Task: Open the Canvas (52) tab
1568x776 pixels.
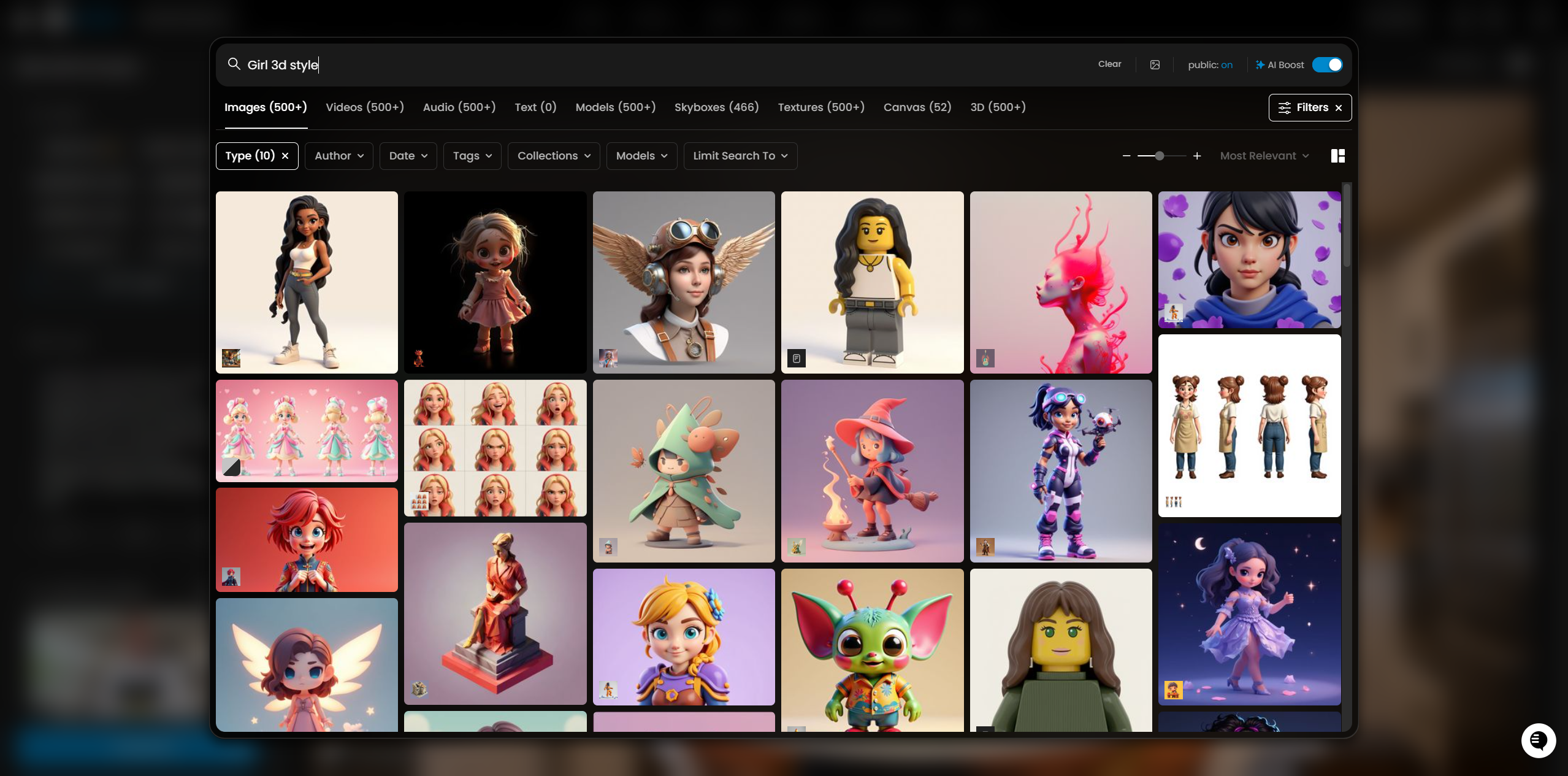Action: pos(917,107)
